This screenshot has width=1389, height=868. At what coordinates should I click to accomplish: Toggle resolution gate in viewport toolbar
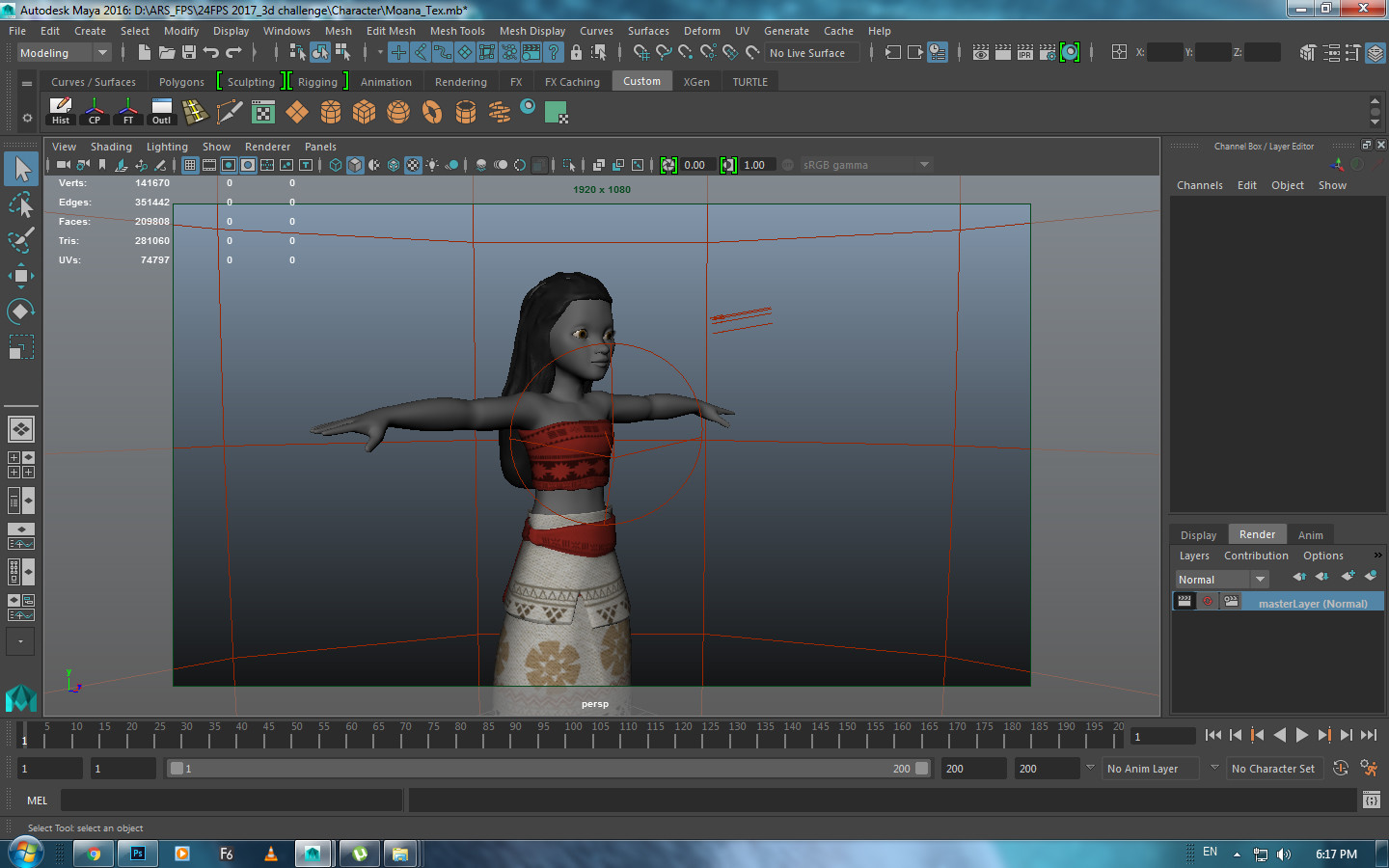[229, 165]
